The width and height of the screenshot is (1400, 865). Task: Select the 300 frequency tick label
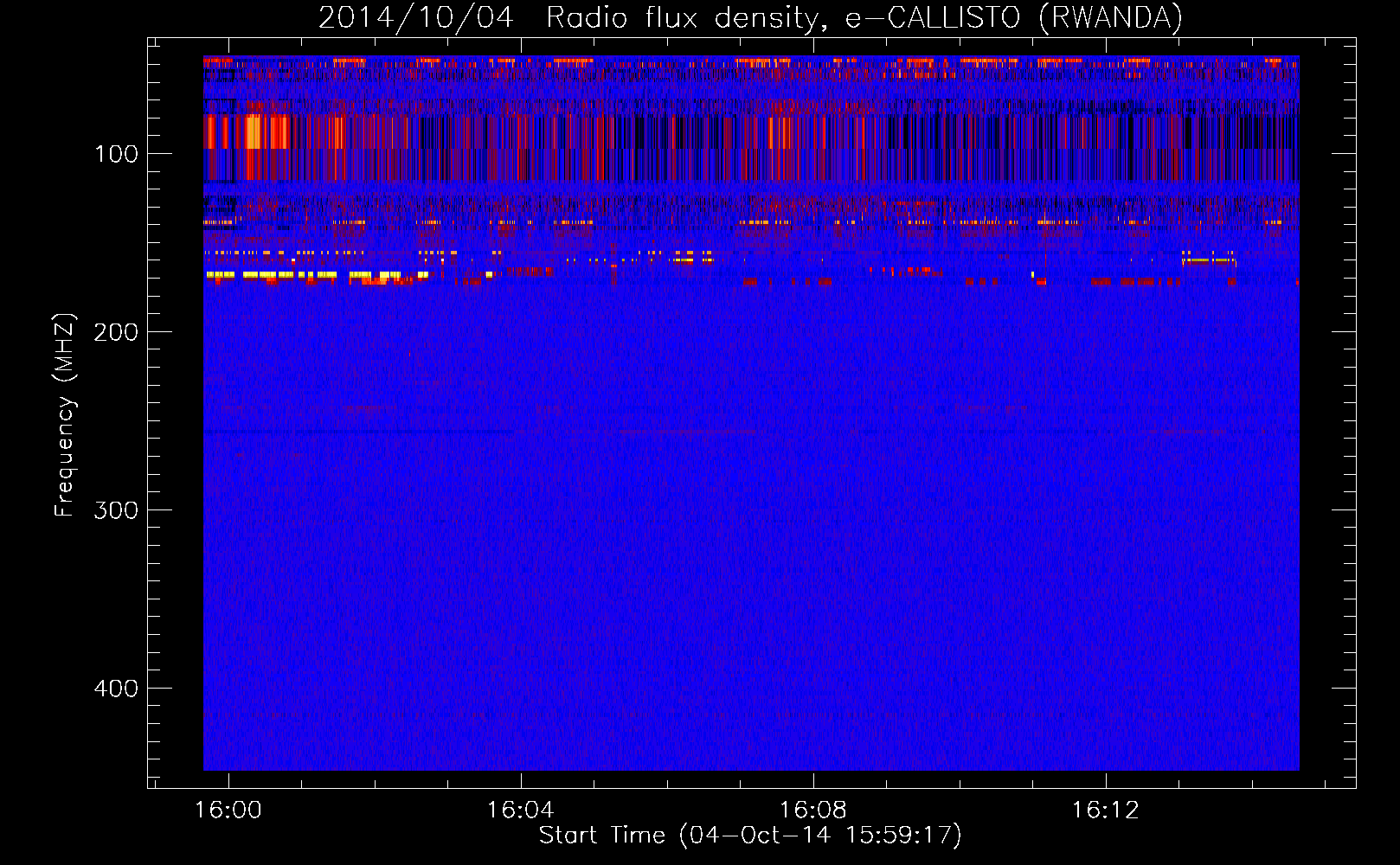(116, 510)
